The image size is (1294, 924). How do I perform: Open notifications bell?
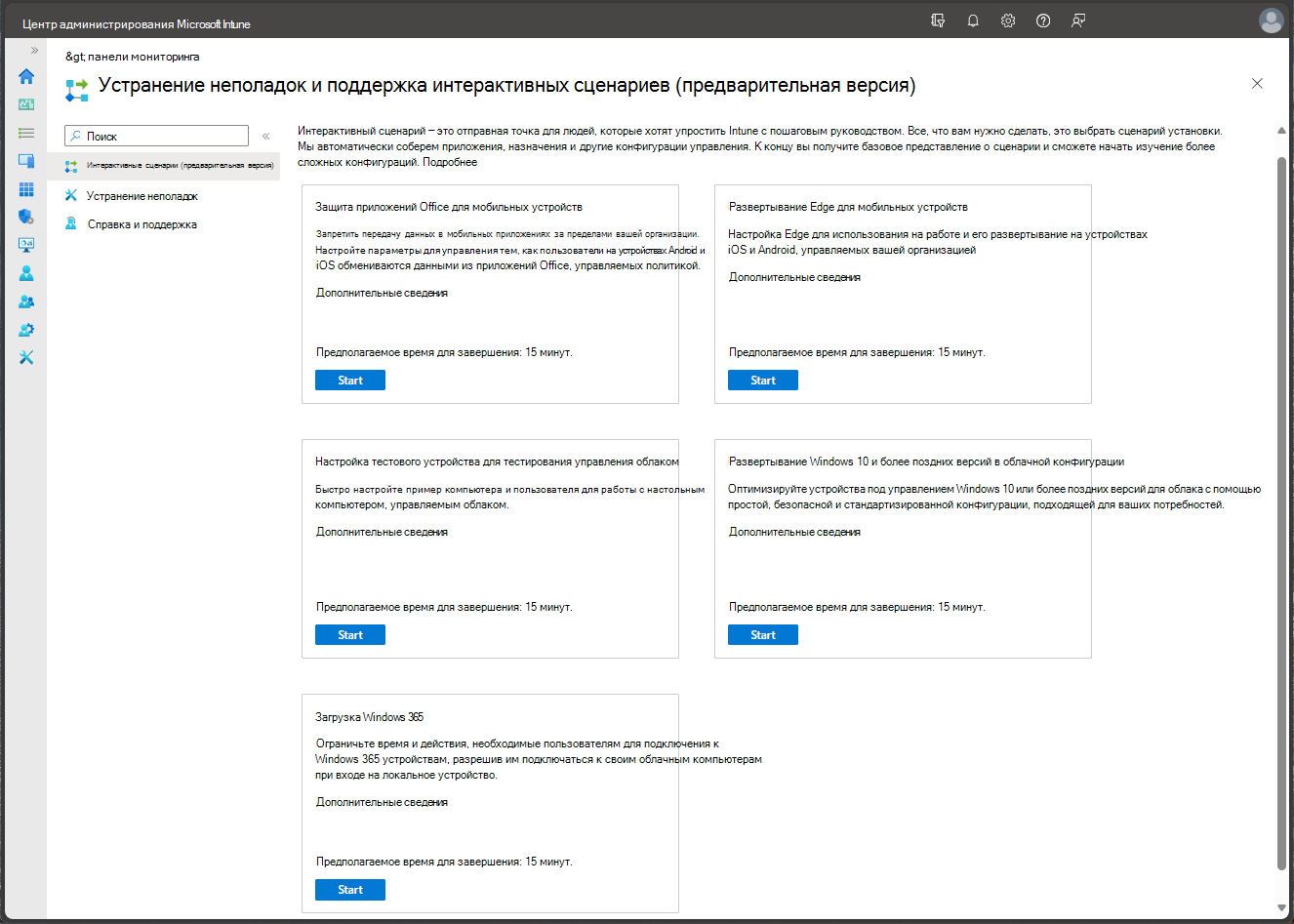[x=973, y=20]
